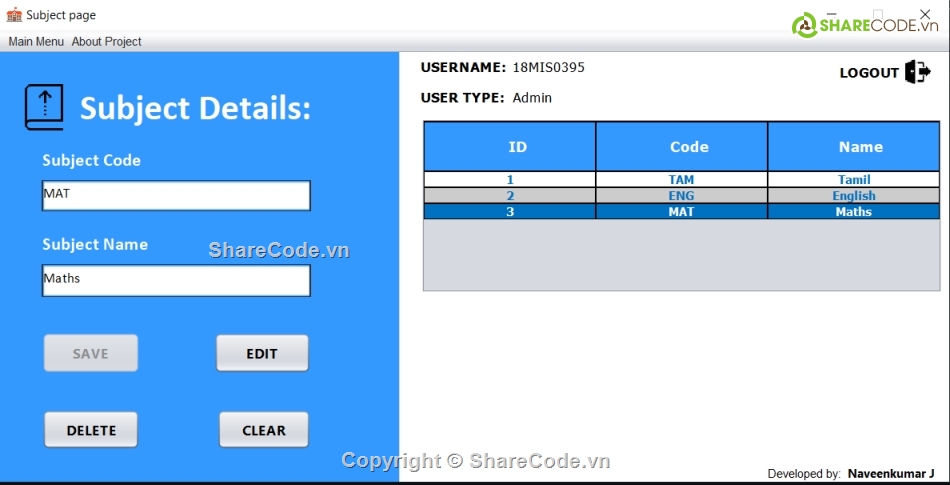Select the TAM Tamil table row
Screen dimensions: 950x485
[x=681, y=180]
